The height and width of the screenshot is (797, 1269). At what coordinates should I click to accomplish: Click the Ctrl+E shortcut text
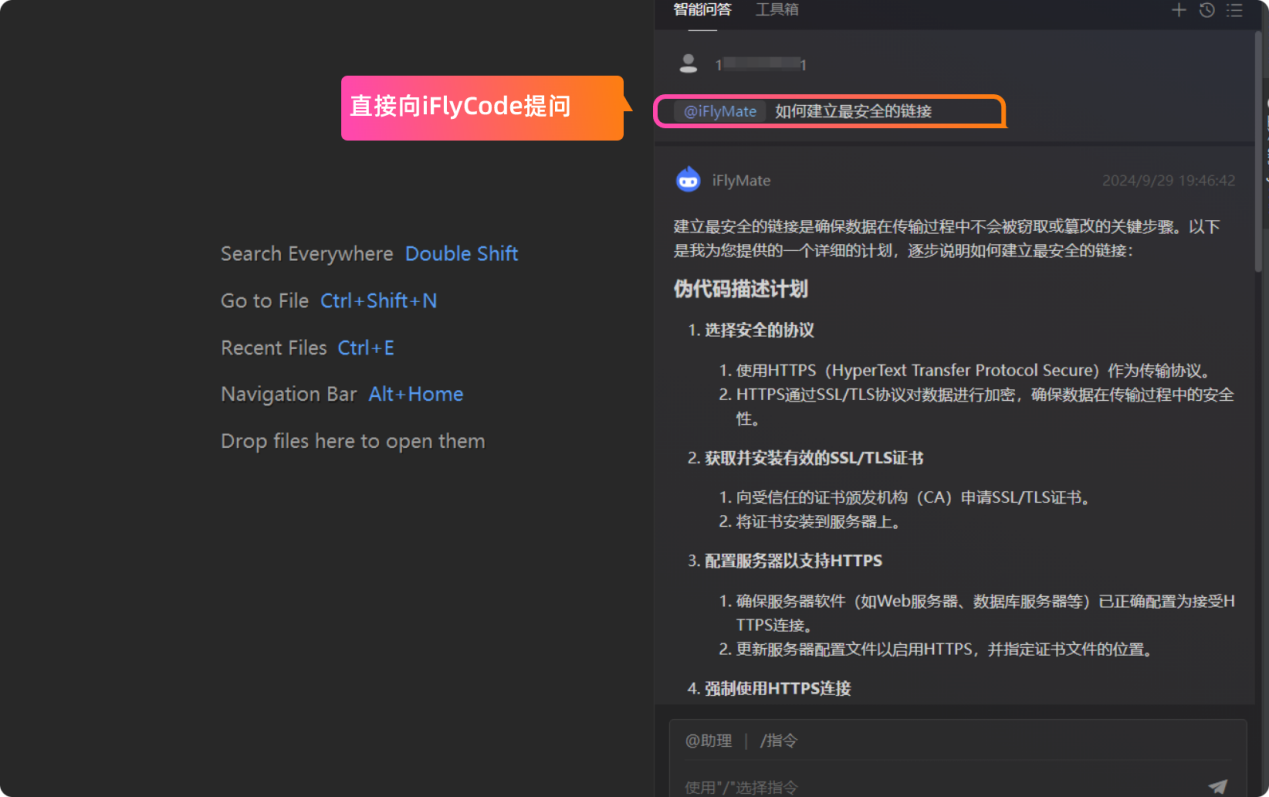click(366, 348)
